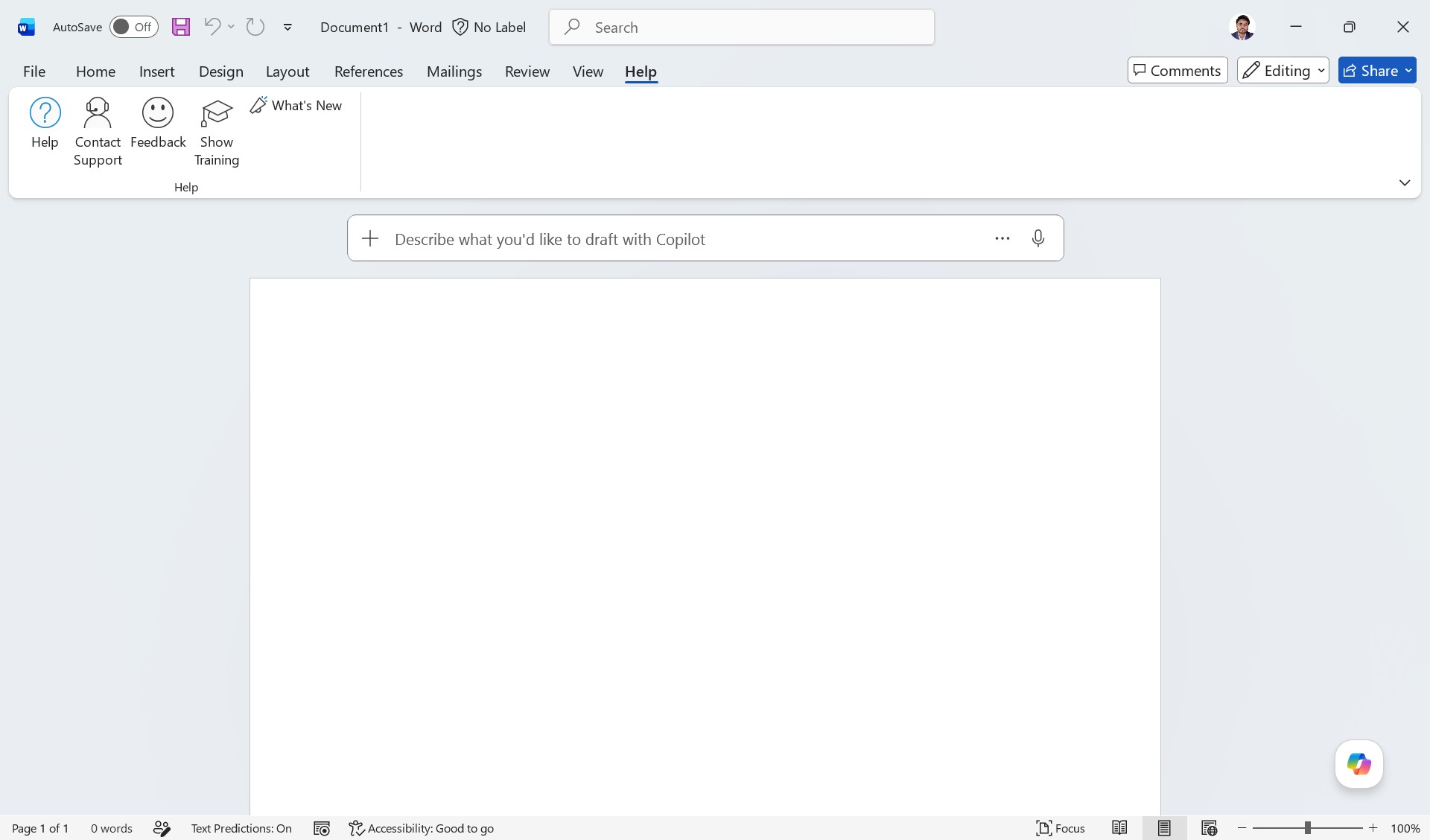Save the document with the Save icon

(x=181, y=27)
